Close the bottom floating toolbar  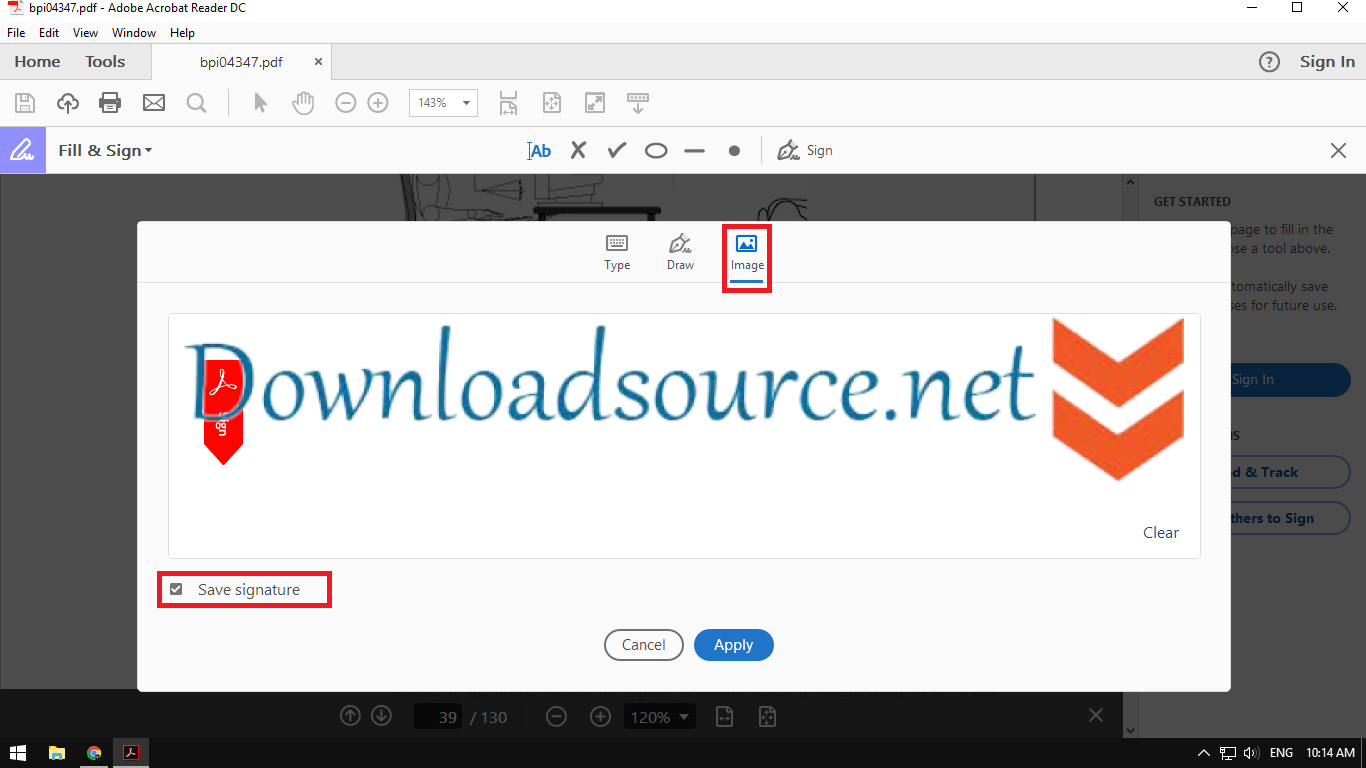coord(1096,715)
